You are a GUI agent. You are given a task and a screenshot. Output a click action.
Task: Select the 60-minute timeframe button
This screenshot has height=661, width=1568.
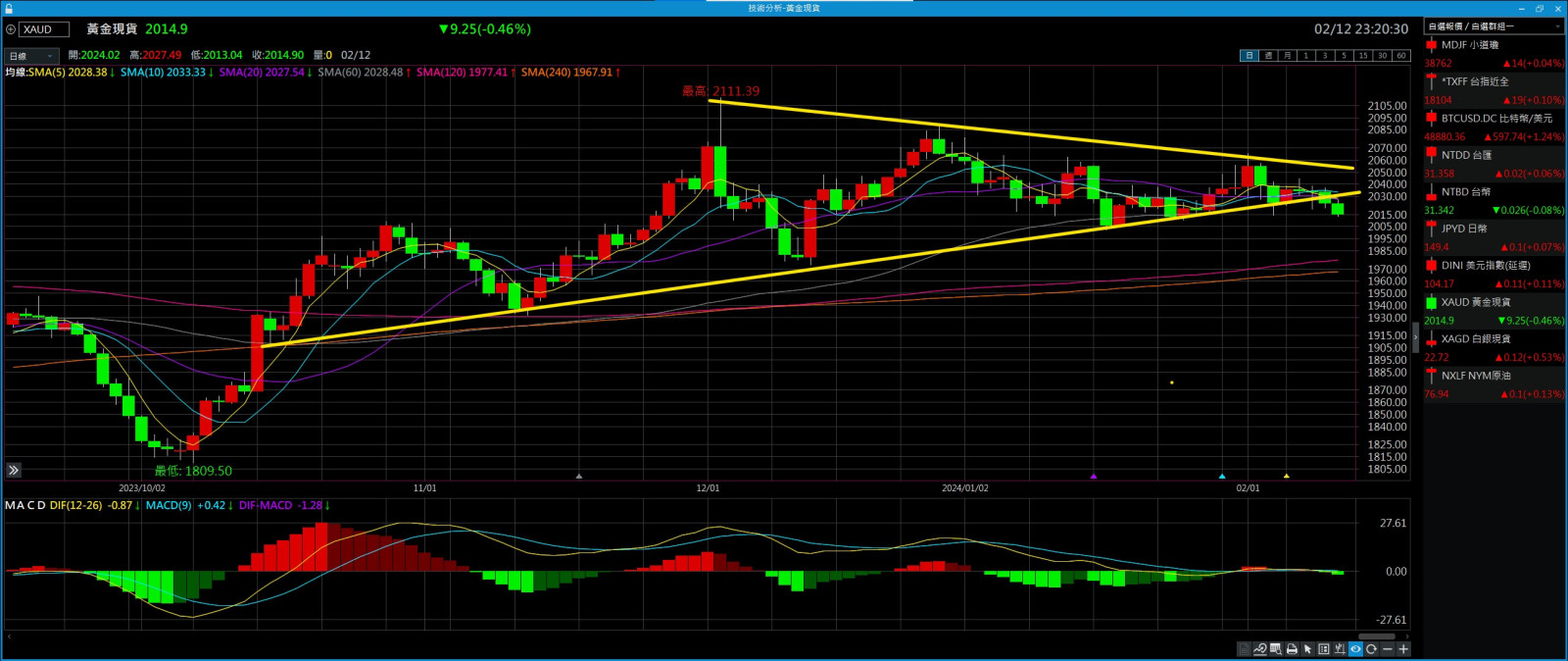[1400, 56]
